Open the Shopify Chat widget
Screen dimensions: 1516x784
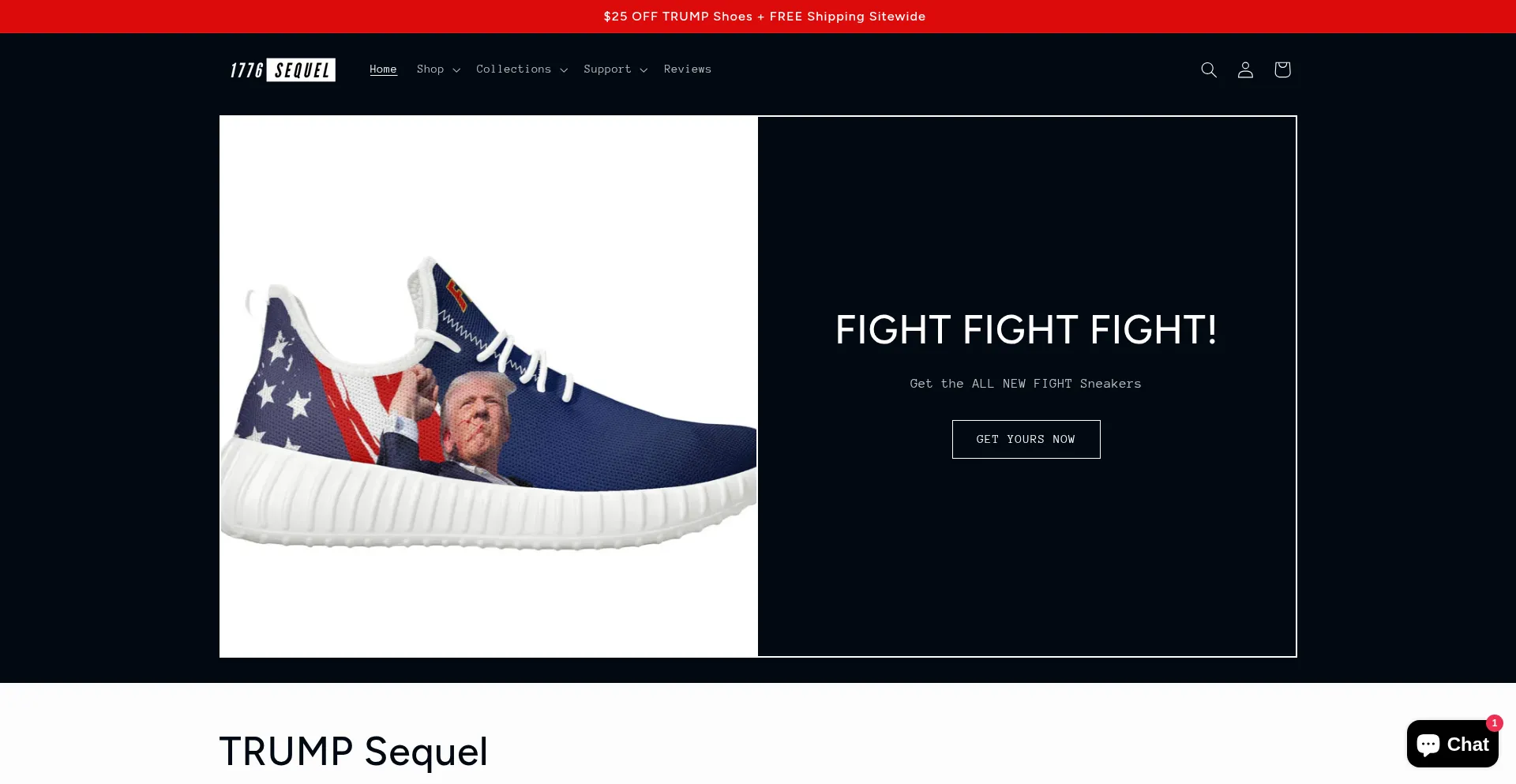click(x=1452, y=744)
